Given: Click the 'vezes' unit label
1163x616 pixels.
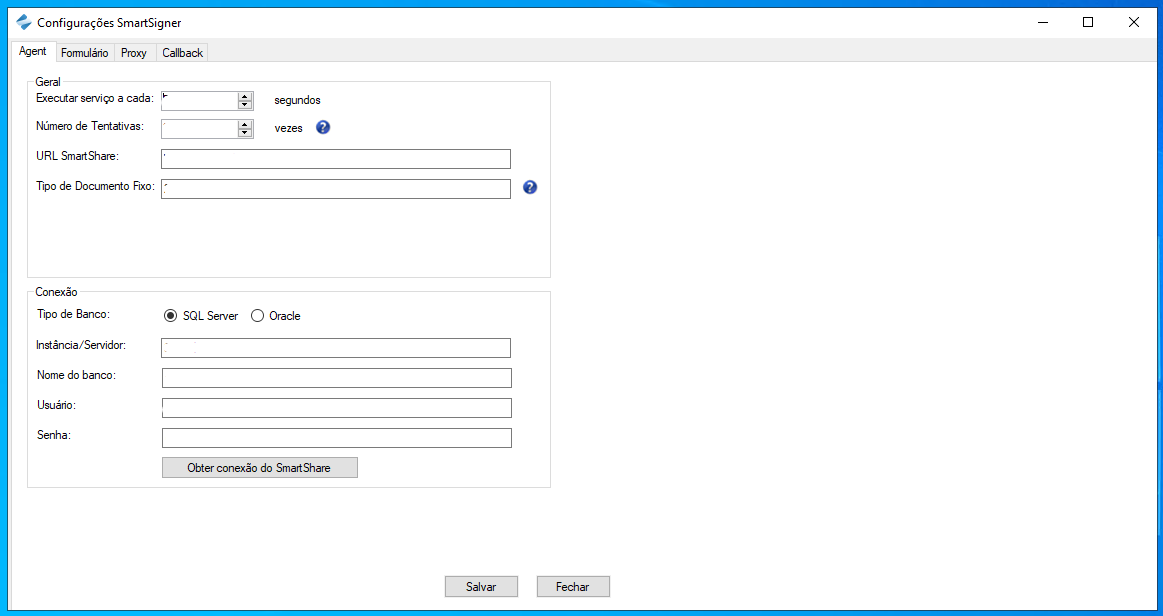Looking at the screenshot, I should [x=289, y=128].
